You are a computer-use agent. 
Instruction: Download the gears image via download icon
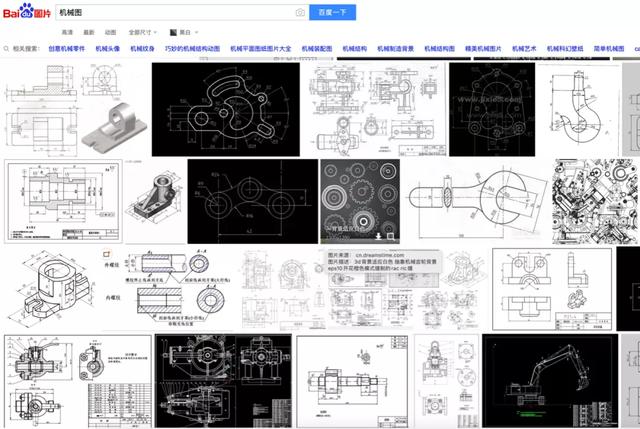coord(378,237)
